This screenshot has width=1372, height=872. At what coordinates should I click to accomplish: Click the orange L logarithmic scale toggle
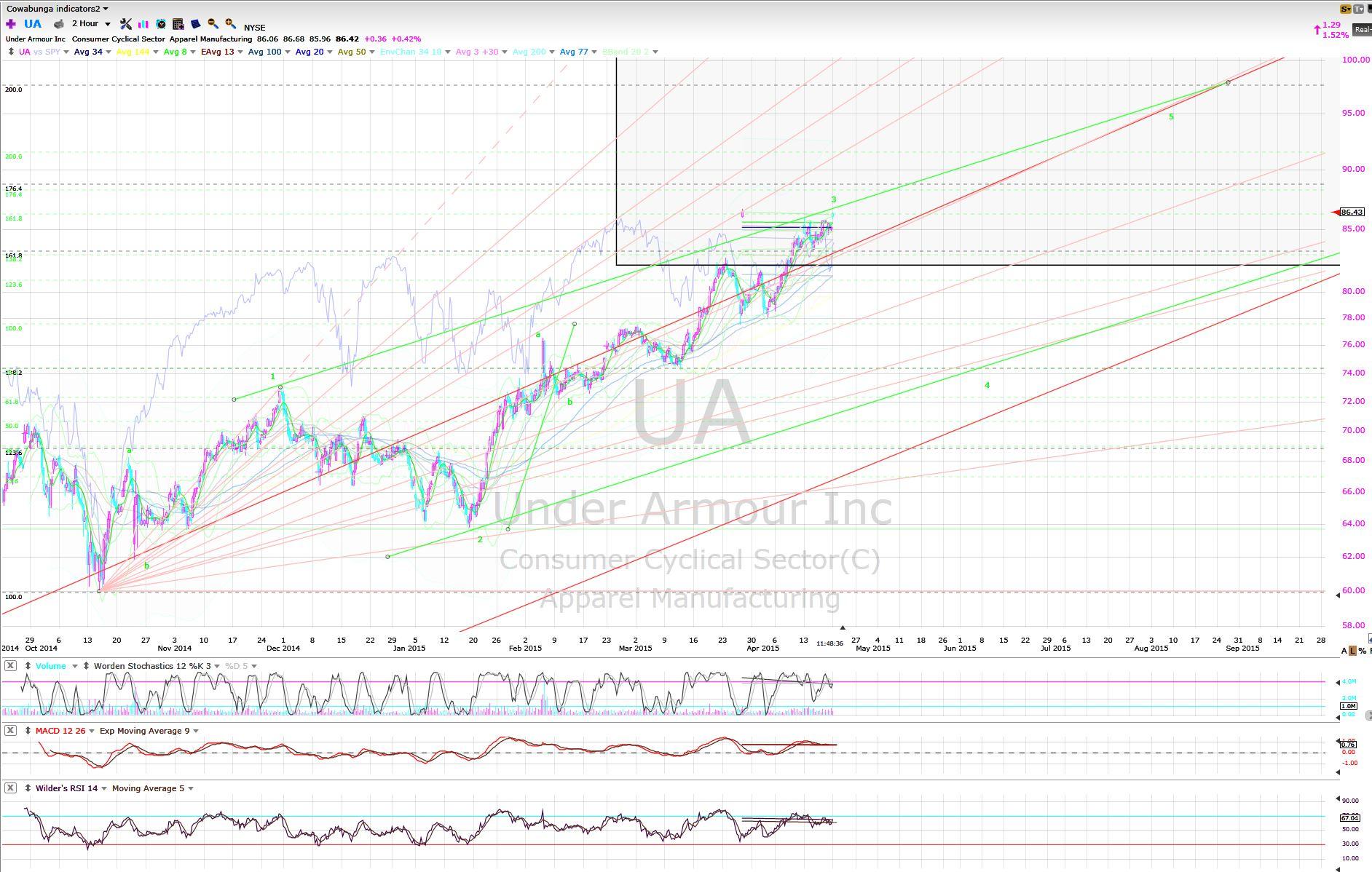(1353, 651)
